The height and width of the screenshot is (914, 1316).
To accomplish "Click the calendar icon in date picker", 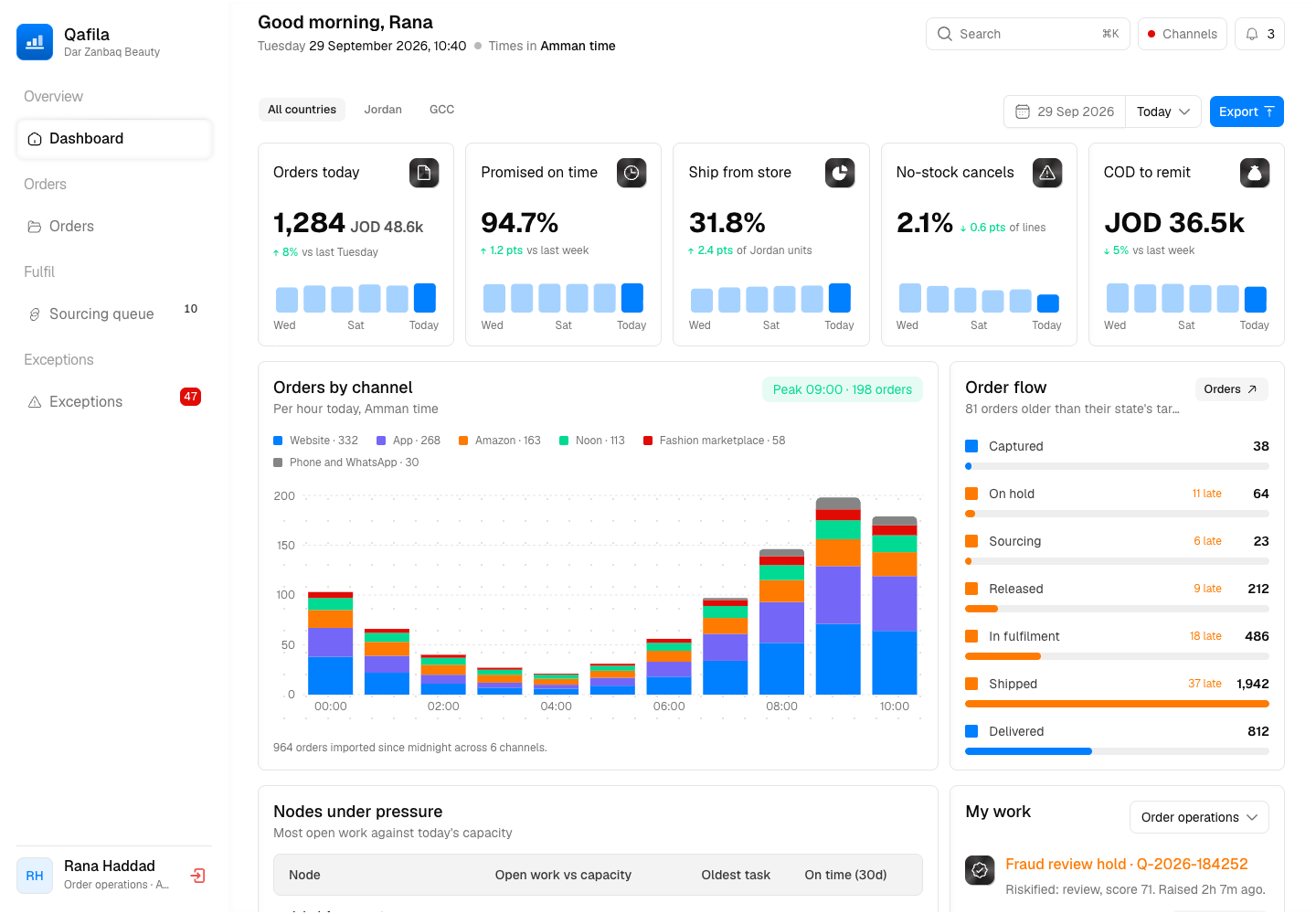I will point(1023,112).
